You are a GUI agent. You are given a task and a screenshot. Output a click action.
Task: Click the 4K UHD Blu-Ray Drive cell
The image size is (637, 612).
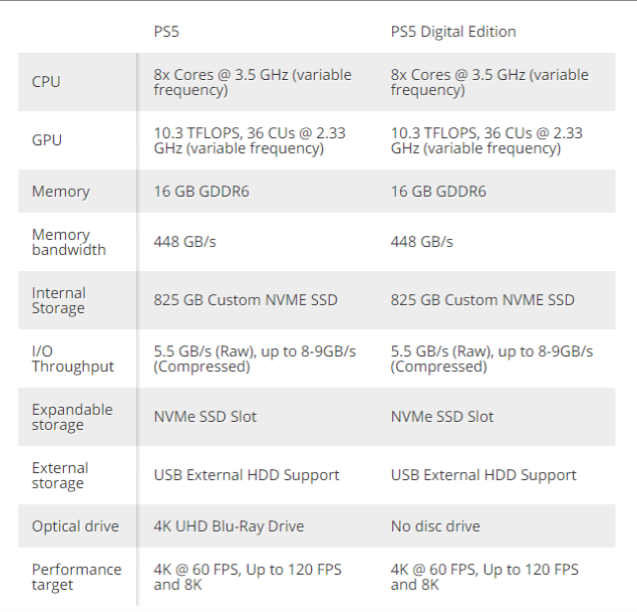pyautogui.click(x=228, y=526)
